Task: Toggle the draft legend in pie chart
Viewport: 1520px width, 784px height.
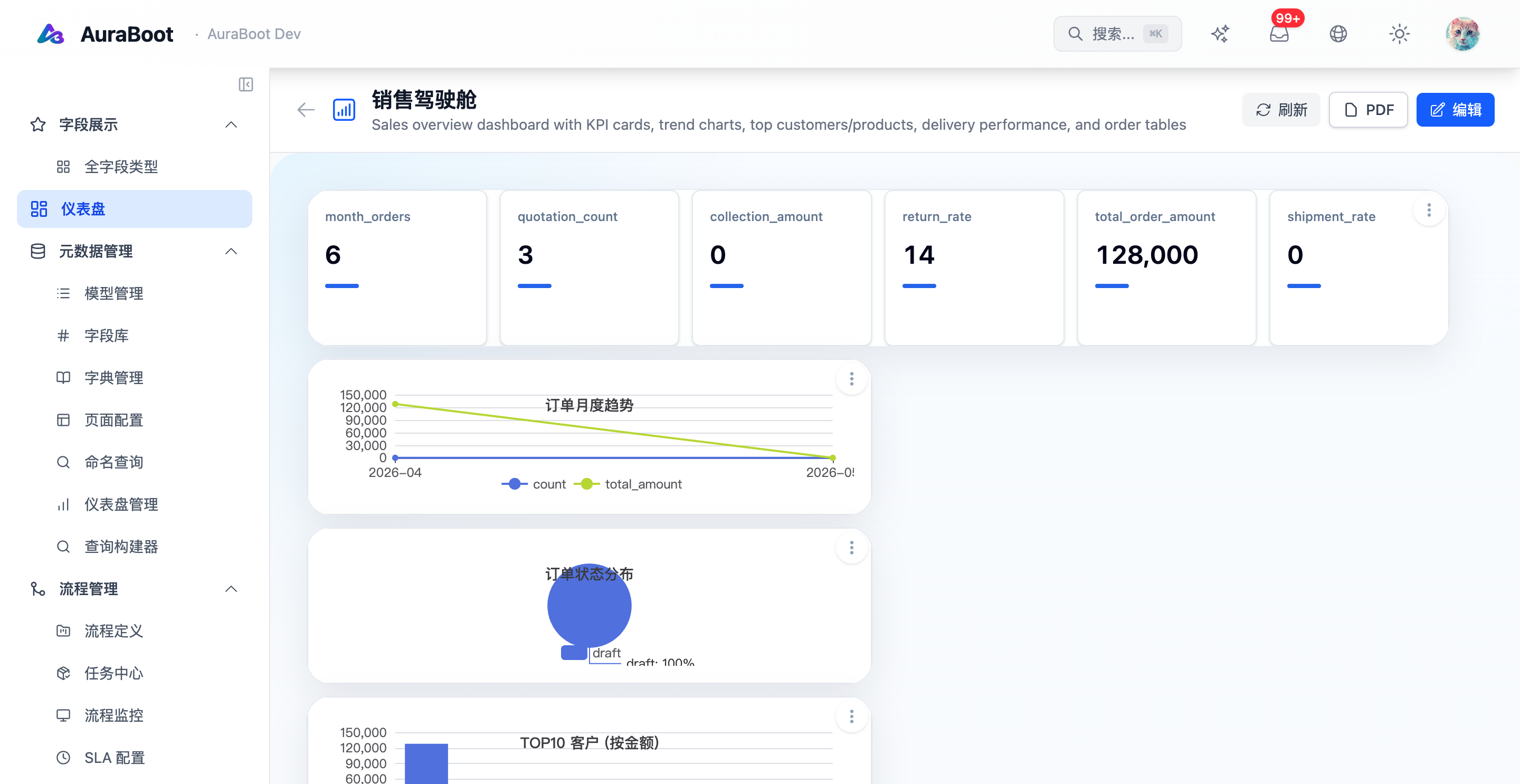Action: click(591, 653)
